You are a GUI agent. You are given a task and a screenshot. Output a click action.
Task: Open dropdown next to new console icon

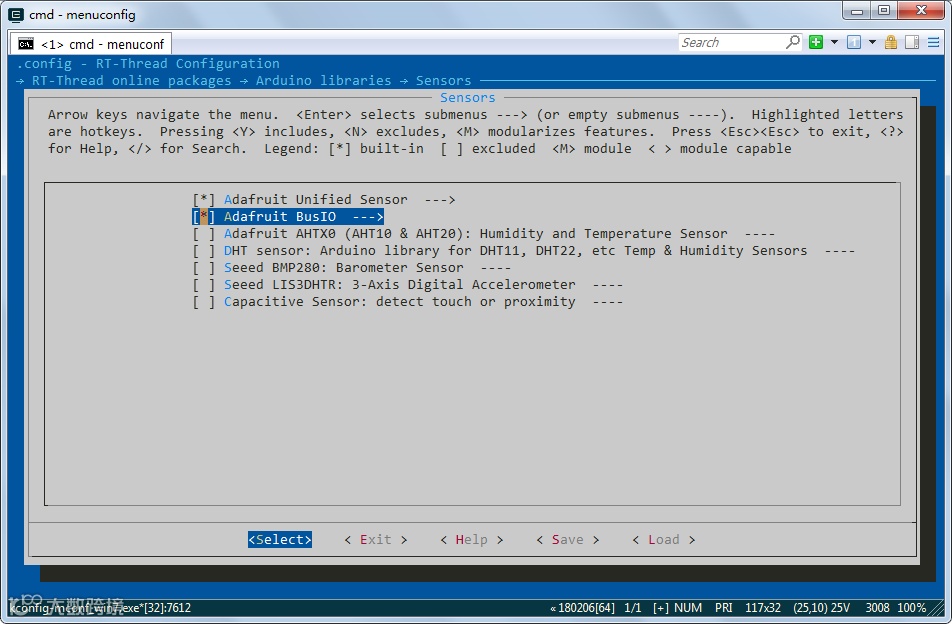point(834,42)
